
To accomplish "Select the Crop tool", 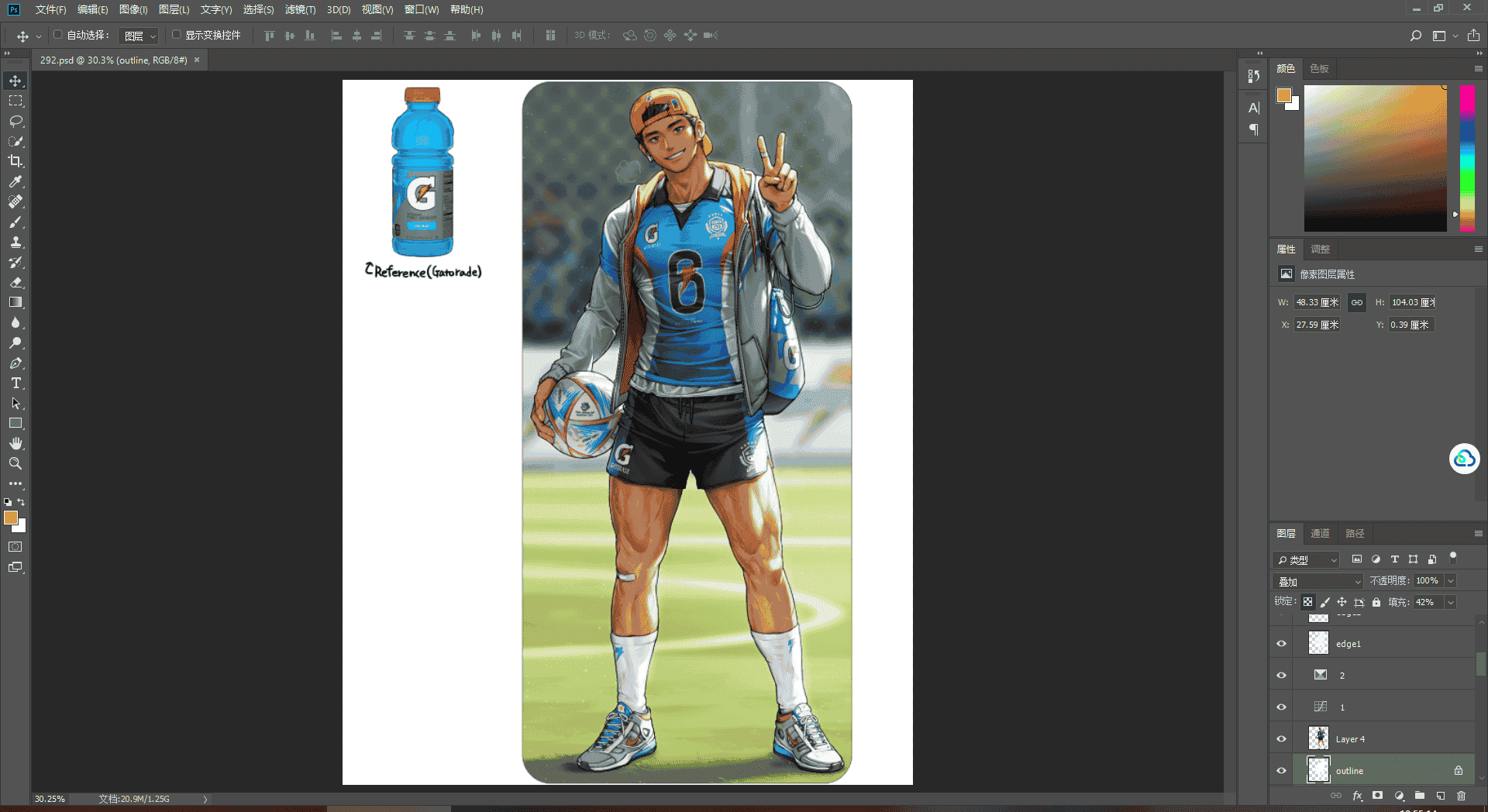I will pyautogui.click(x=15, y=161).
